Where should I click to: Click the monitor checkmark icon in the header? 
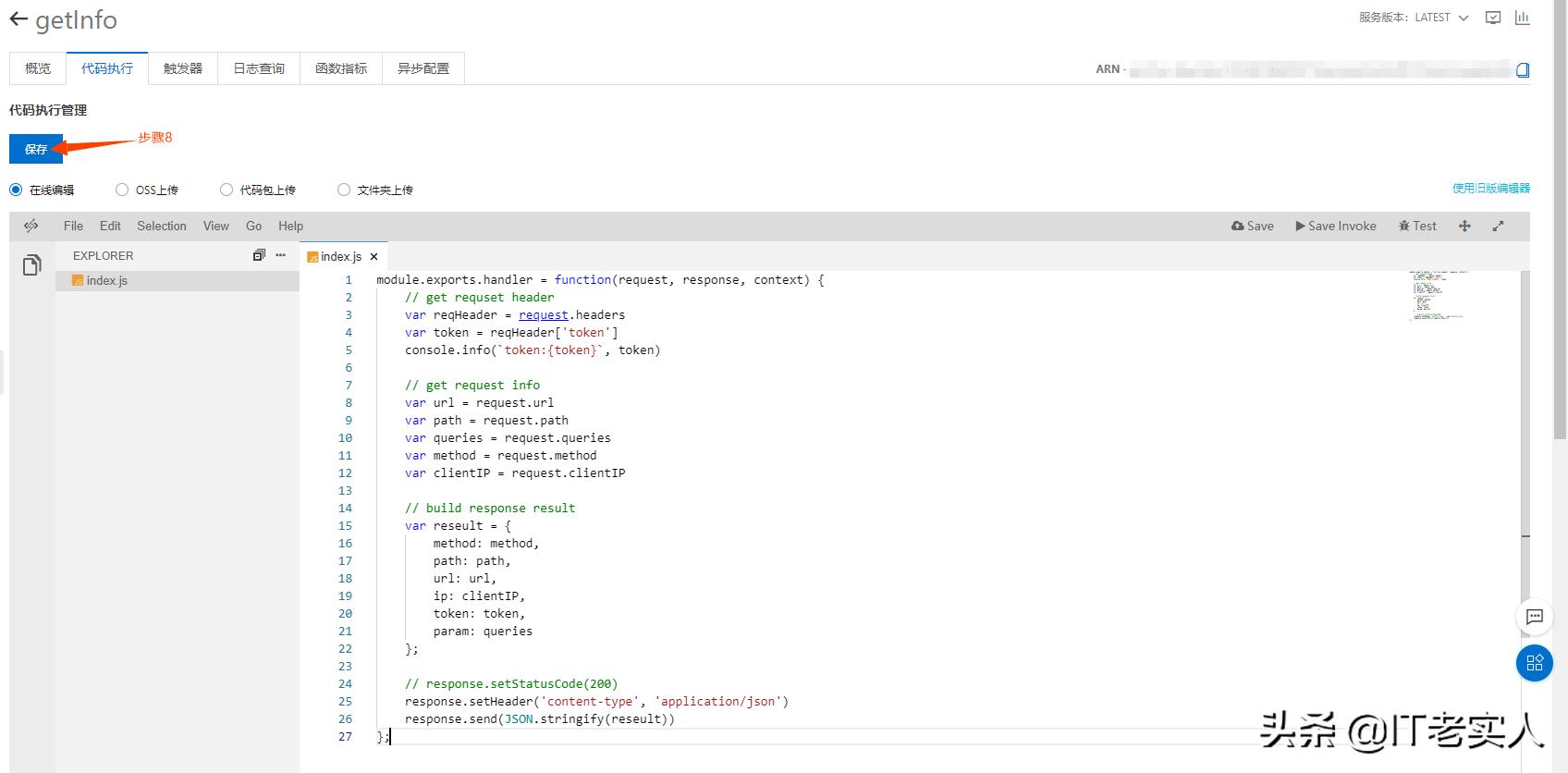1493,18
